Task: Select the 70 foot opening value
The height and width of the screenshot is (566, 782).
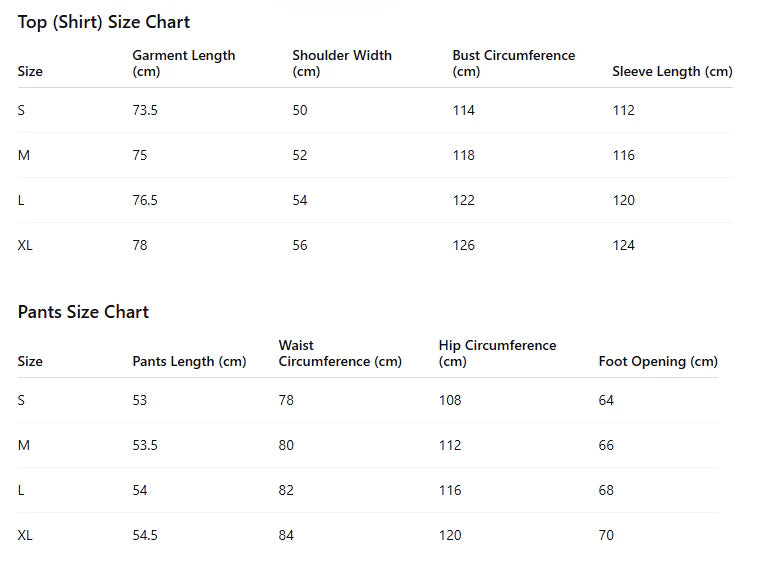Action: (606, 536)
